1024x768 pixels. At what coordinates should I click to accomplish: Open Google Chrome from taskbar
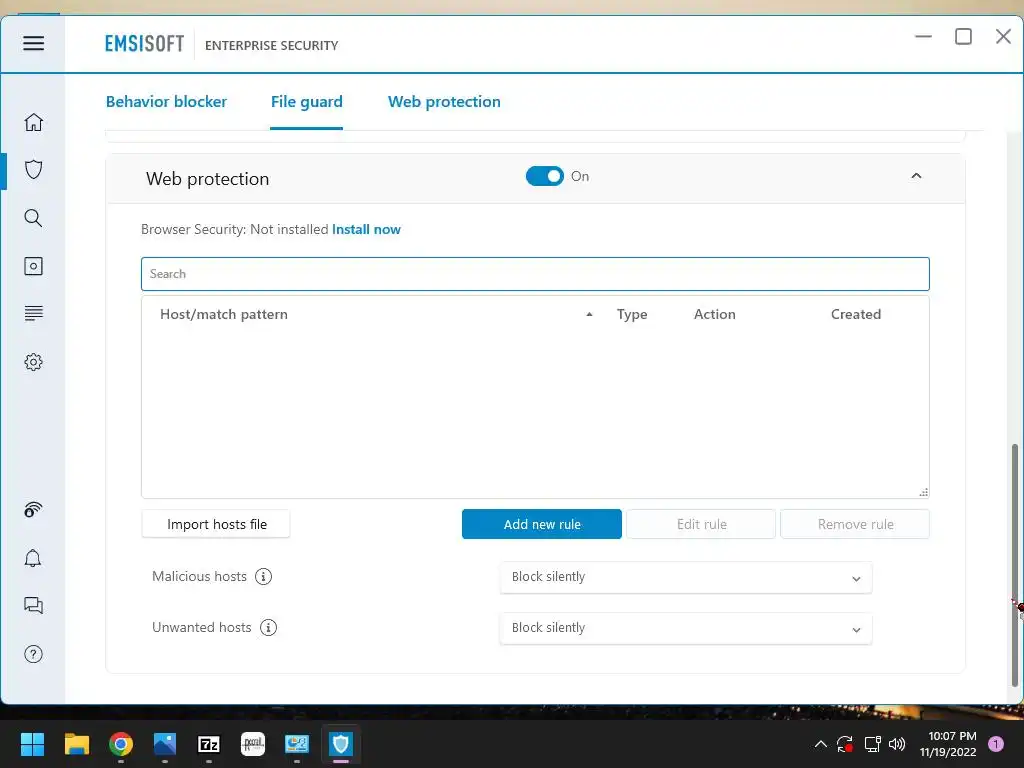pos(121,744)
